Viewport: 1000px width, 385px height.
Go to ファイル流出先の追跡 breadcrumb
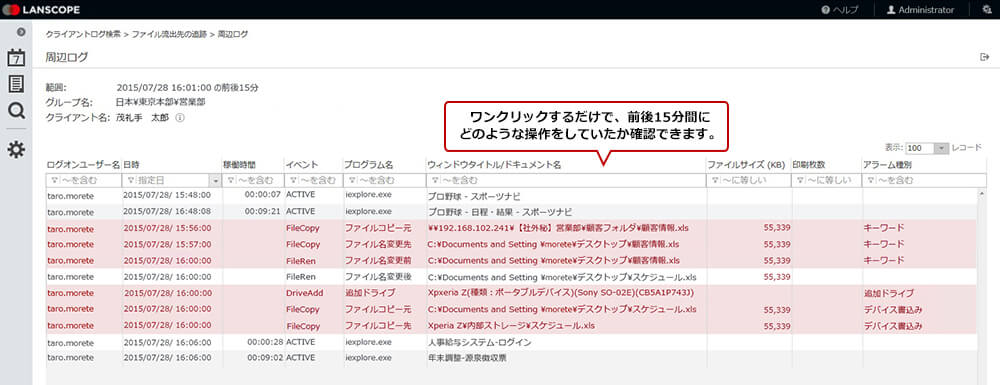(169, 34)
